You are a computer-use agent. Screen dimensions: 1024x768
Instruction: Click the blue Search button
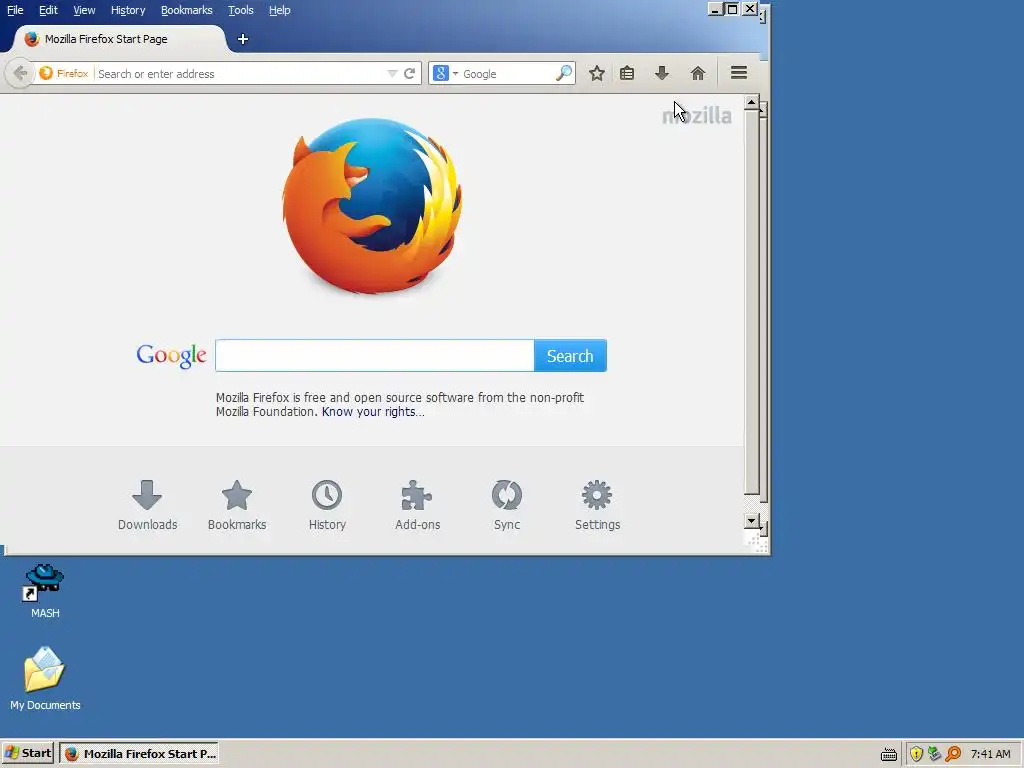pyautogui.click(x=570, y=356)
